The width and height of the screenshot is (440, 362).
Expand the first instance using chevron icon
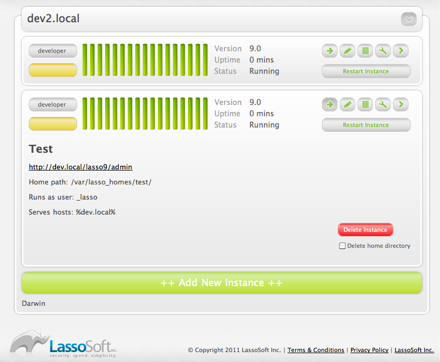(x=401, y=51)
